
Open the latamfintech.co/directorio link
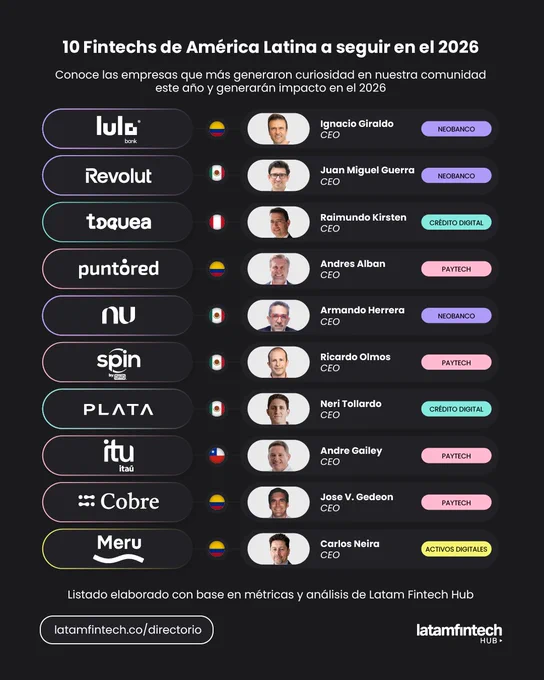click(127, 630)
